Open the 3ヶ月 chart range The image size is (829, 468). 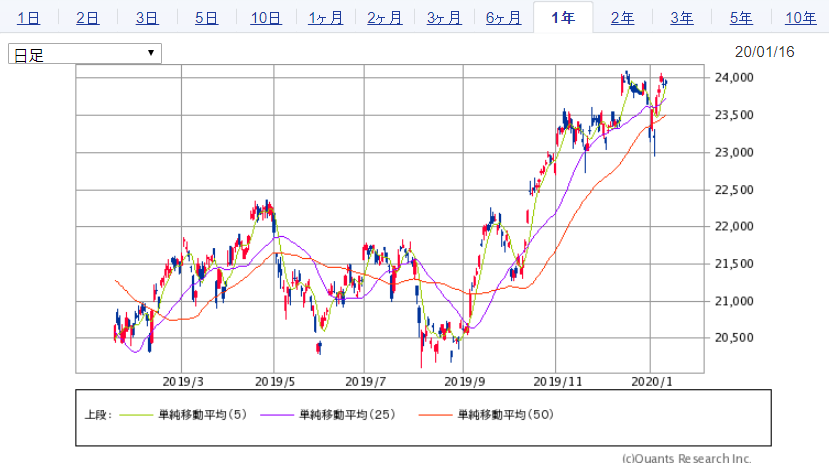click(x=444, y=18)
